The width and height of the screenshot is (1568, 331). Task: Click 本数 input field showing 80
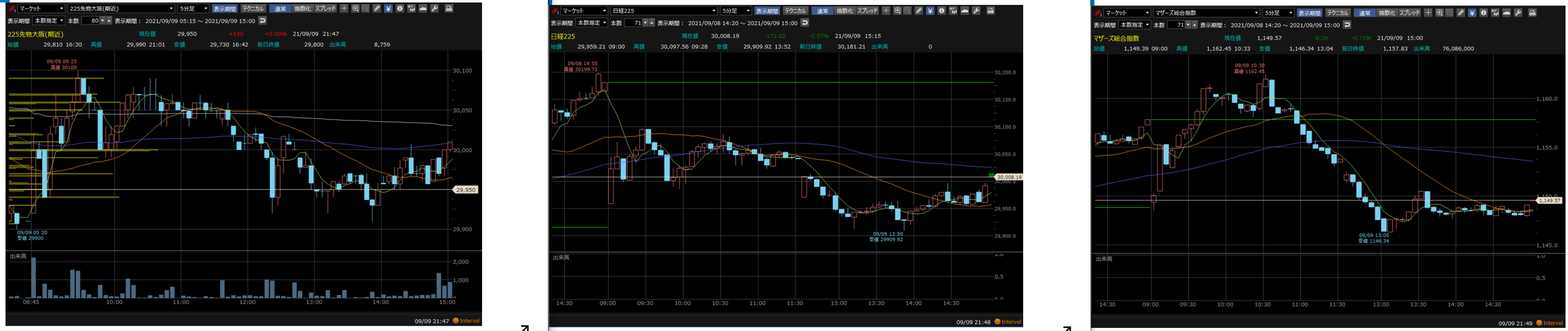click(91, 21)
